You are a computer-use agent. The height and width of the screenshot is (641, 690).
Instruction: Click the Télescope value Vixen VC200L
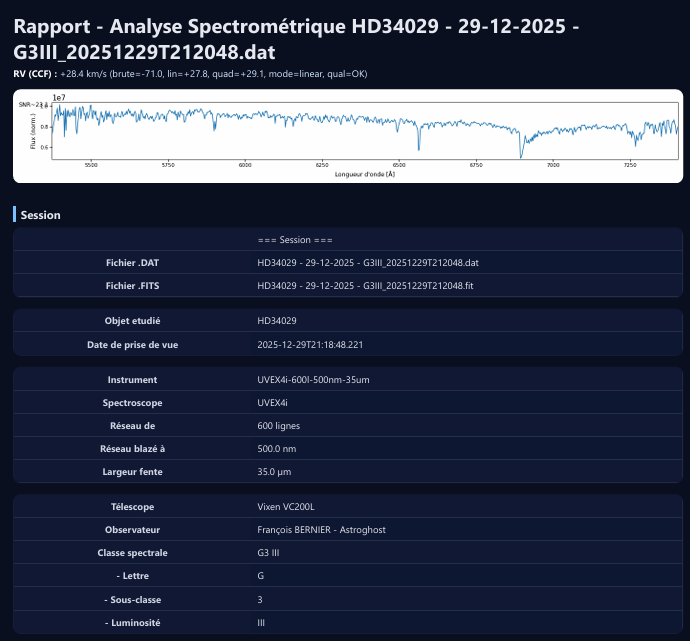(287, 507)
